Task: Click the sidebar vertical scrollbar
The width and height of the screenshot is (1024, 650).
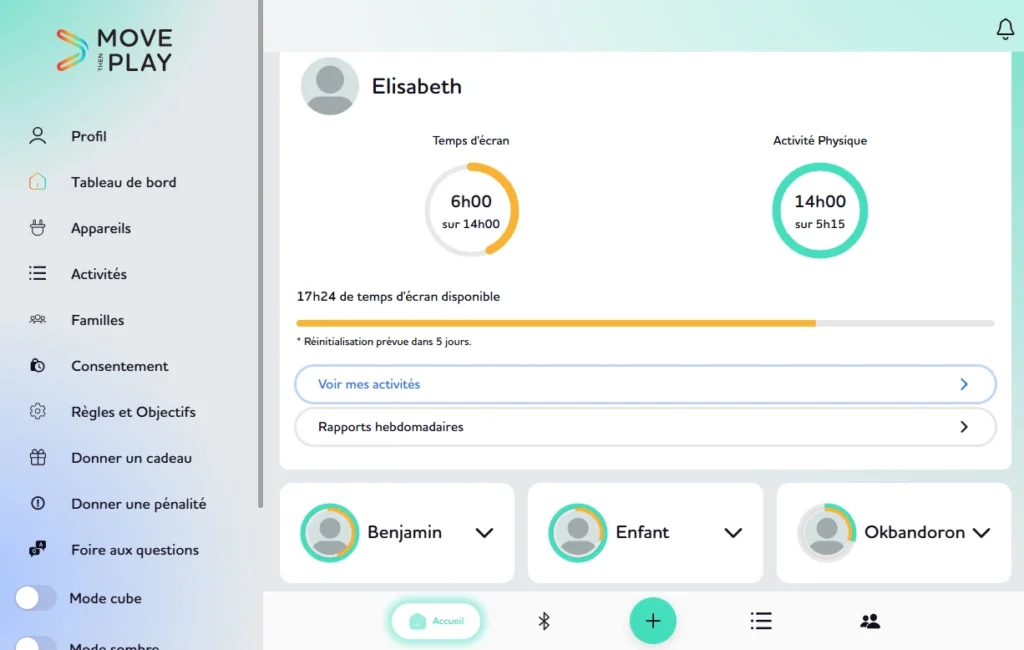Action: [260, 253]
